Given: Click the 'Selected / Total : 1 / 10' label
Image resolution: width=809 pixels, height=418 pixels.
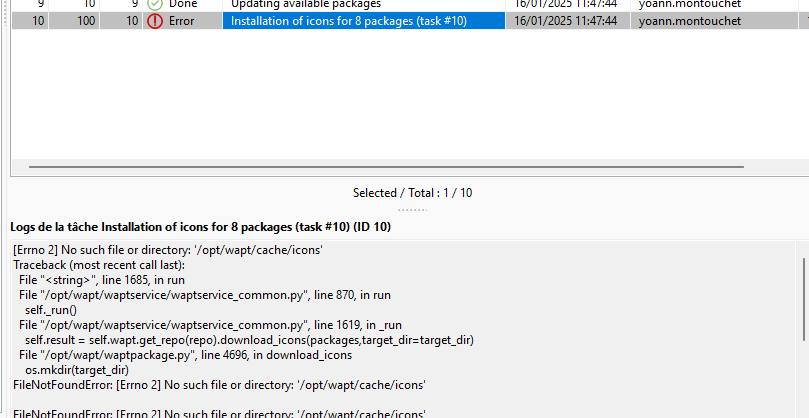Looking at the screenshot, I should coord(412,193).
